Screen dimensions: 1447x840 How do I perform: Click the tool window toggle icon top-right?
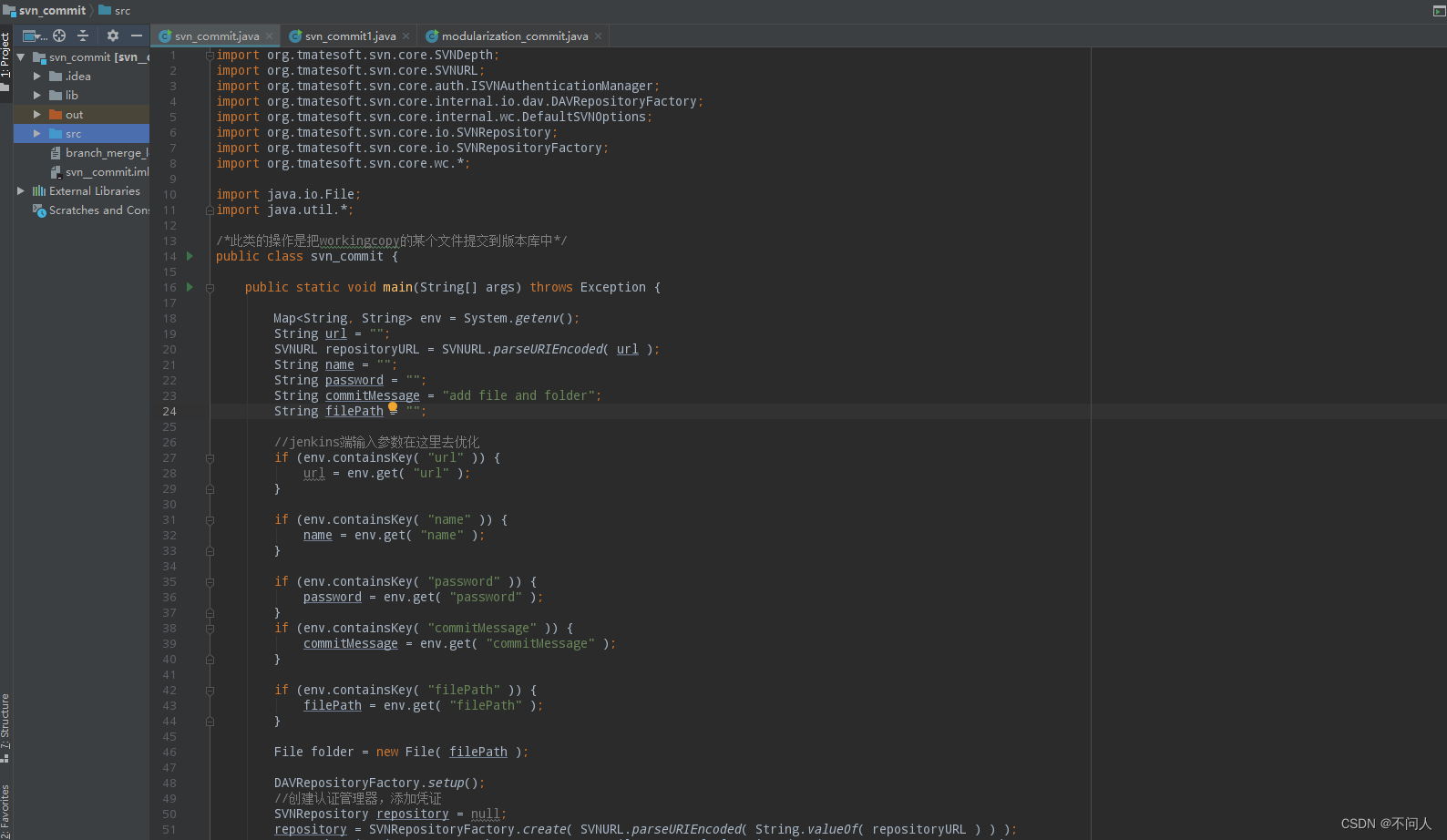click(1439, 11)
